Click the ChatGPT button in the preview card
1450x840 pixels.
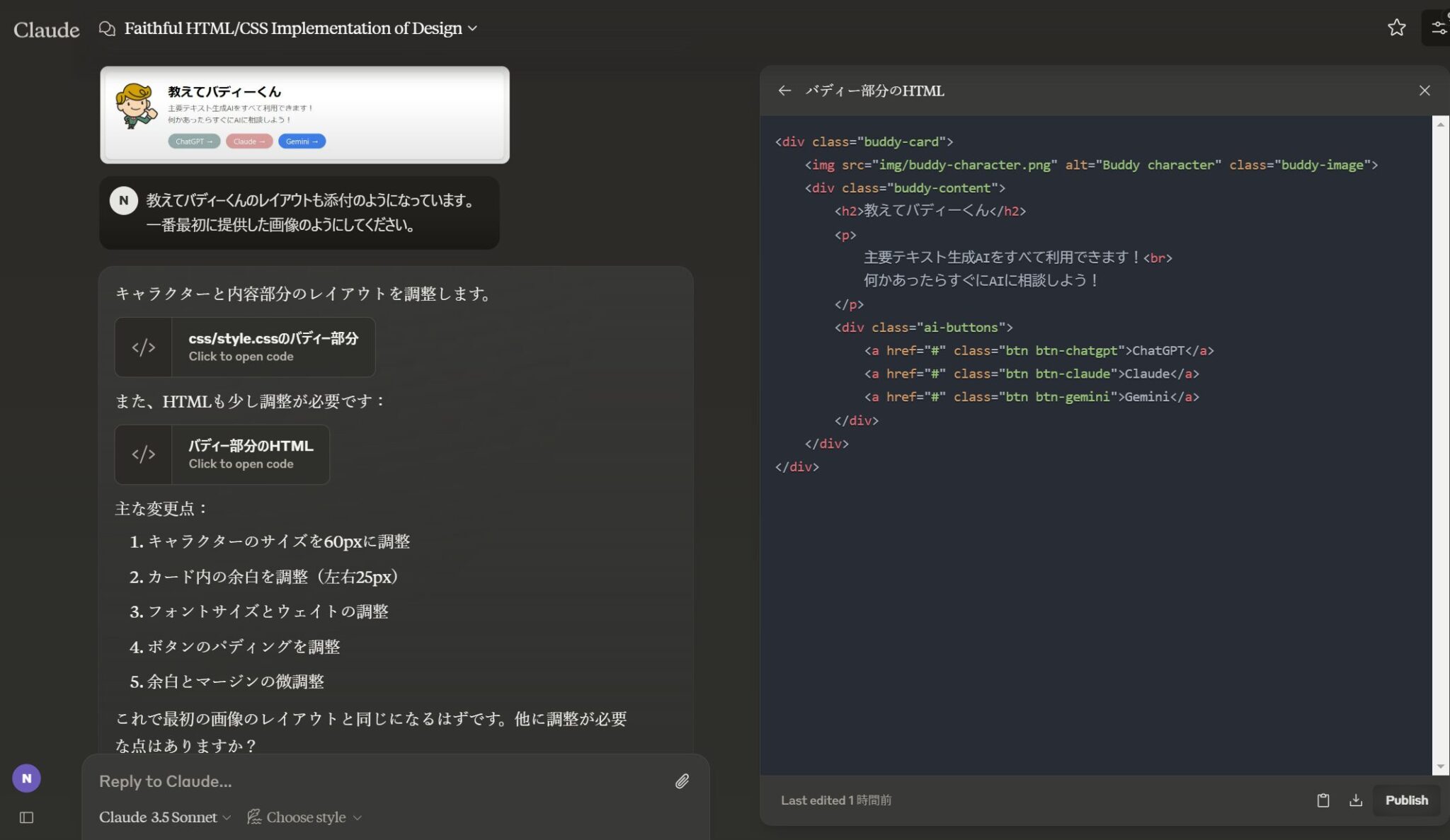[193, 142]
